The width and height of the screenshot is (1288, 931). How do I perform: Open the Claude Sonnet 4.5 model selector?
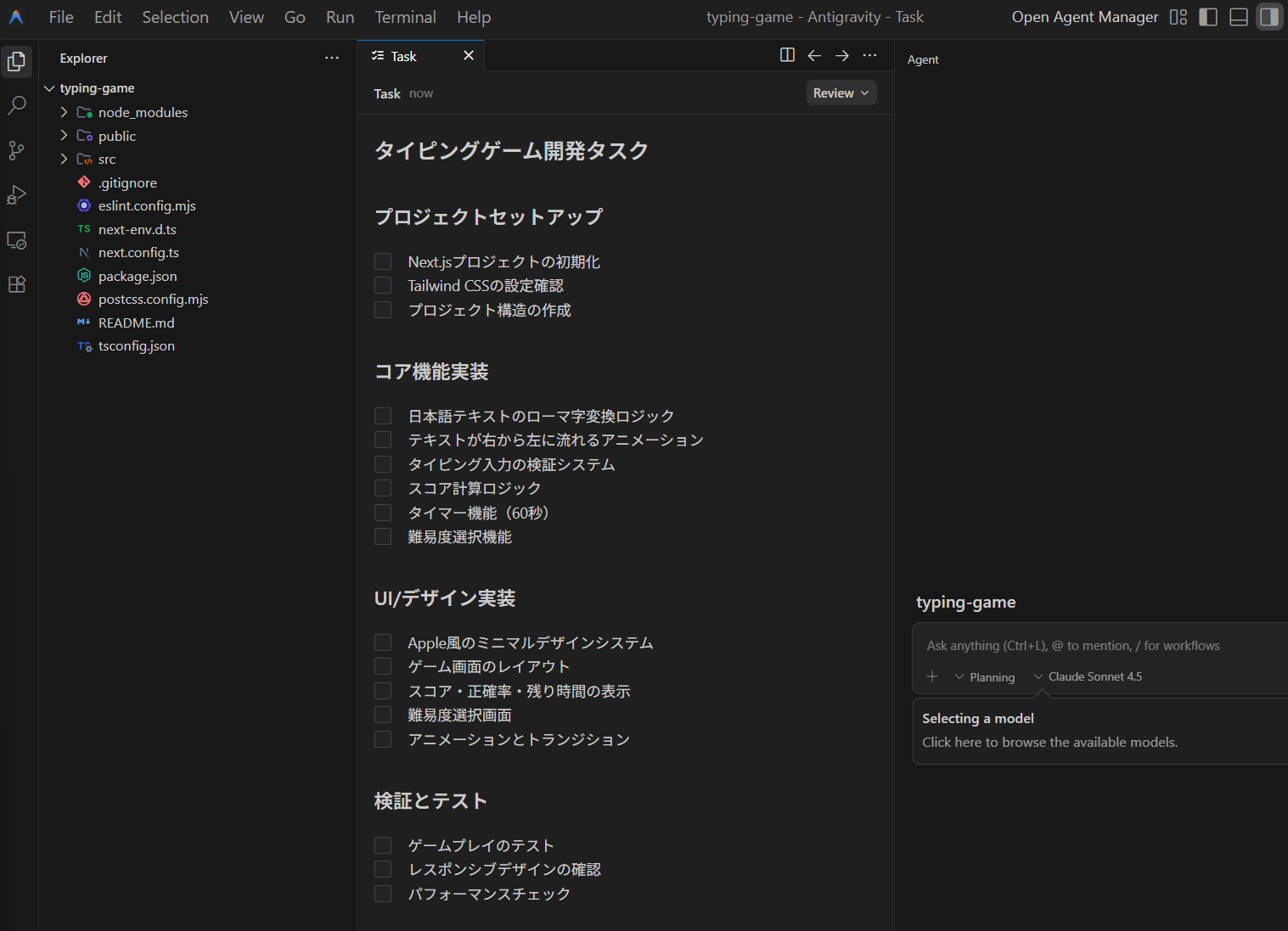1088,676
